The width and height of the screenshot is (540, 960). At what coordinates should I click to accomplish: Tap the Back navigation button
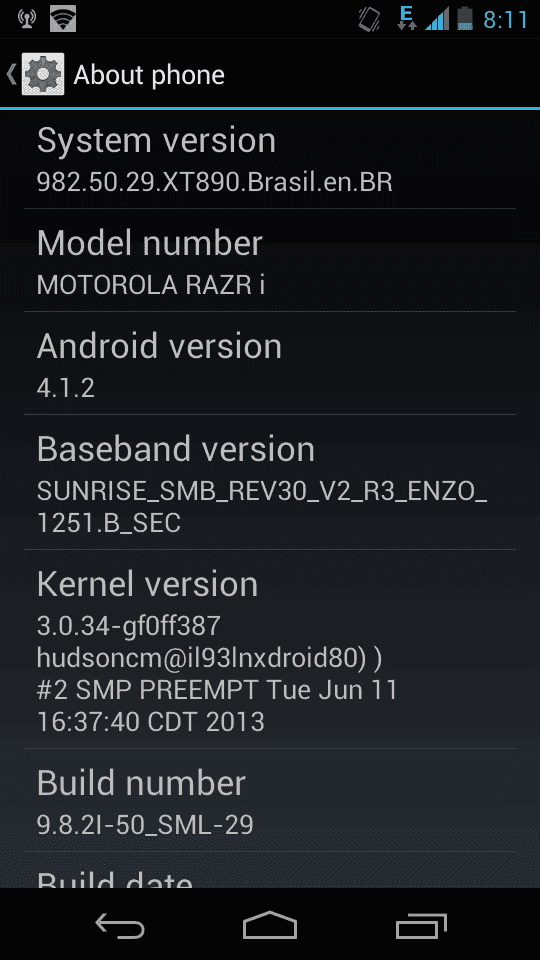point(120,925)
